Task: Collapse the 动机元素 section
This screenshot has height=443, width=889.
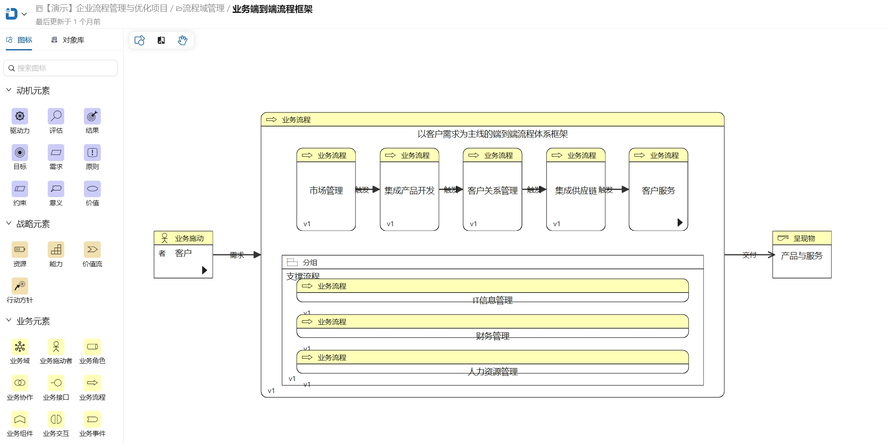Action: point(9,91)
